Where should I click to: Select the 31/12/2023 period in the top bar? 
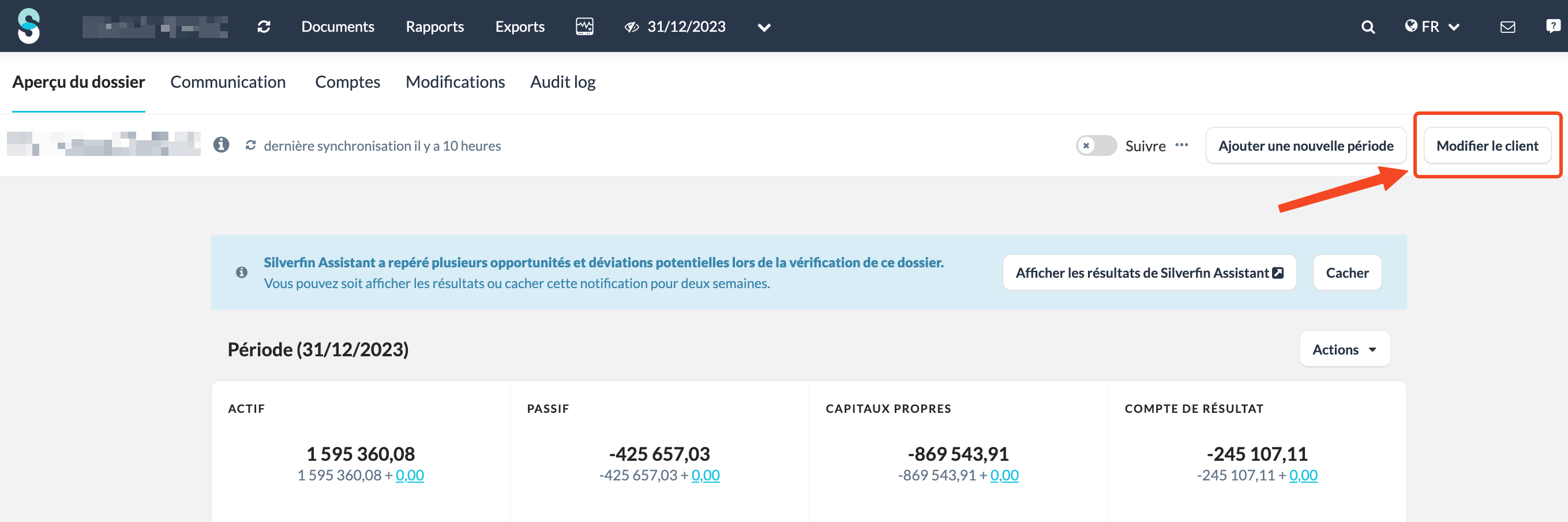(686, 27)
